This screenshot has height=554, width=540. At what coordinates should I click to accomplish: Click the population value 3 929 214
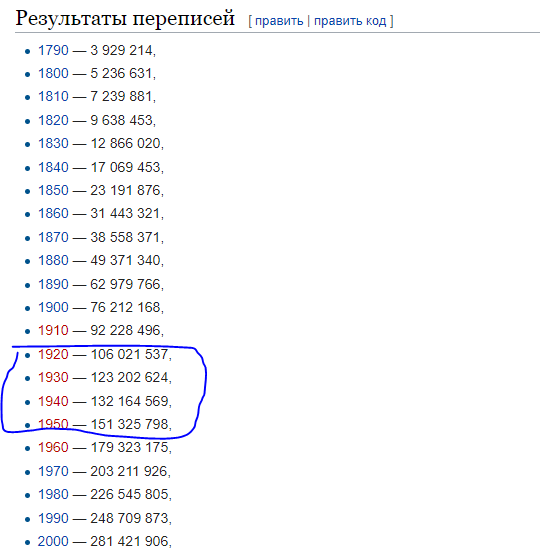[x=121, y=51]
